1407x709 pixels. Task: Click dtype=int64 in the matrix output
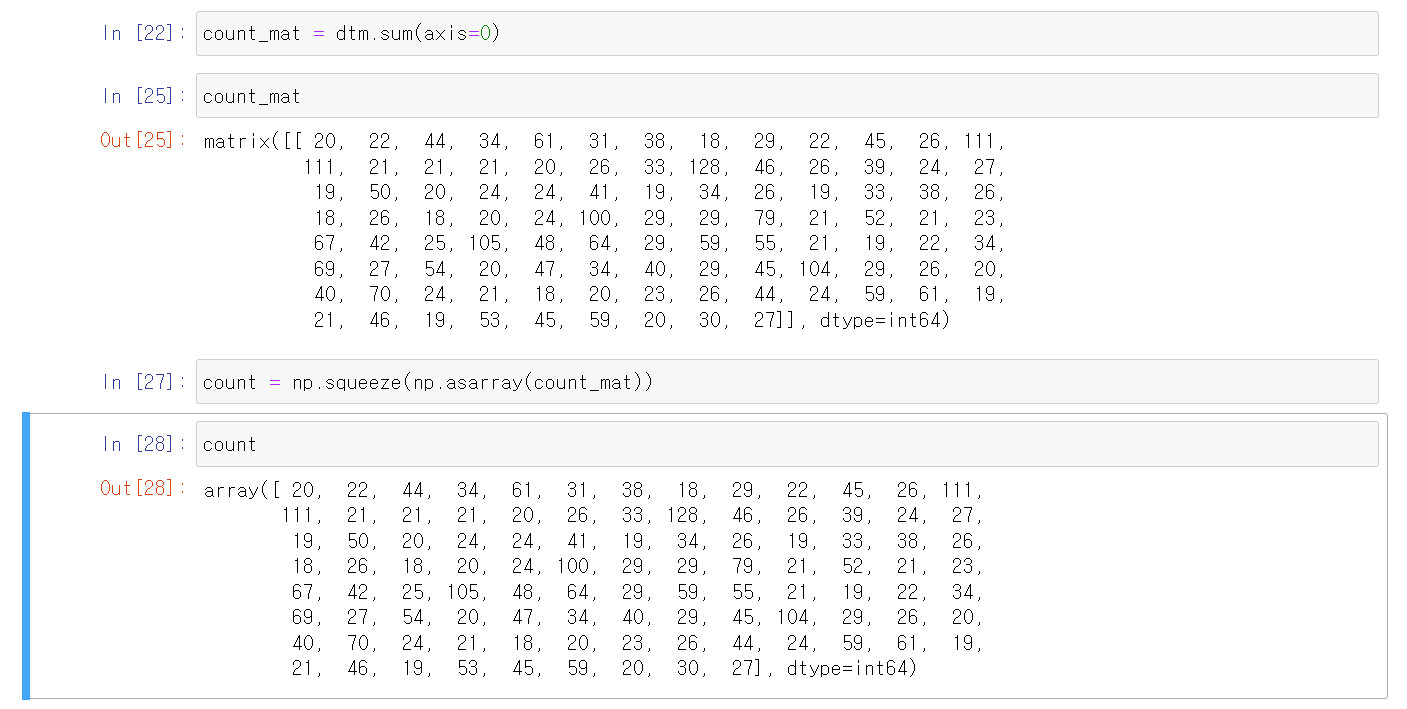click(x=881, y=321)
